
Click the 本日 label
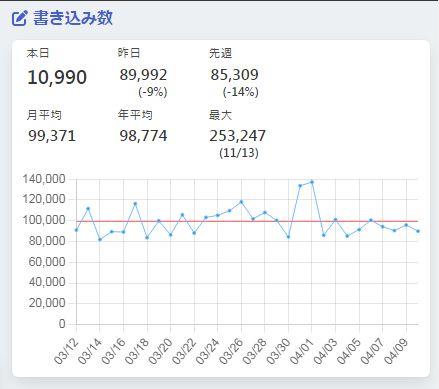pos(38,53)
